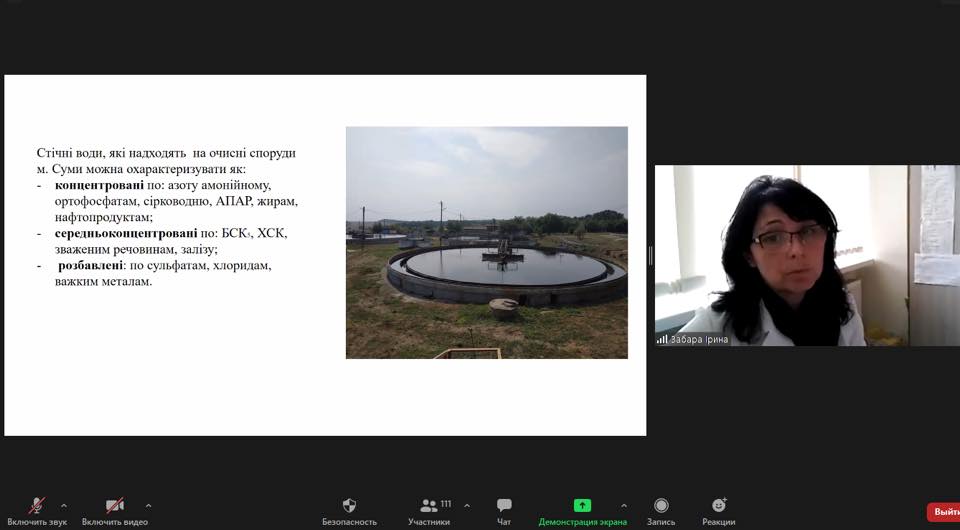Click the divider handle between slide and video

pos(650,256)
